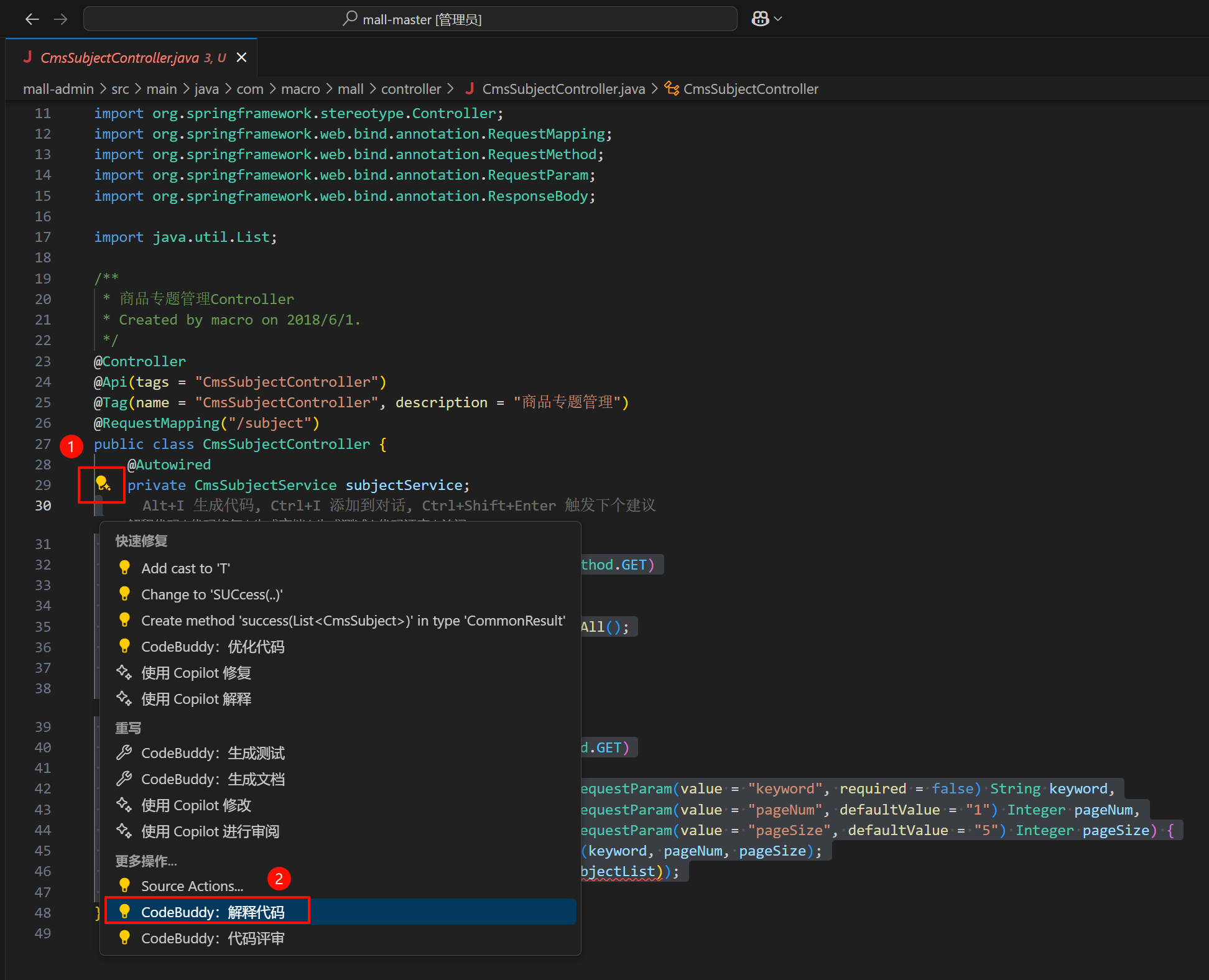Click the back navigation arrow

(32, 19)
